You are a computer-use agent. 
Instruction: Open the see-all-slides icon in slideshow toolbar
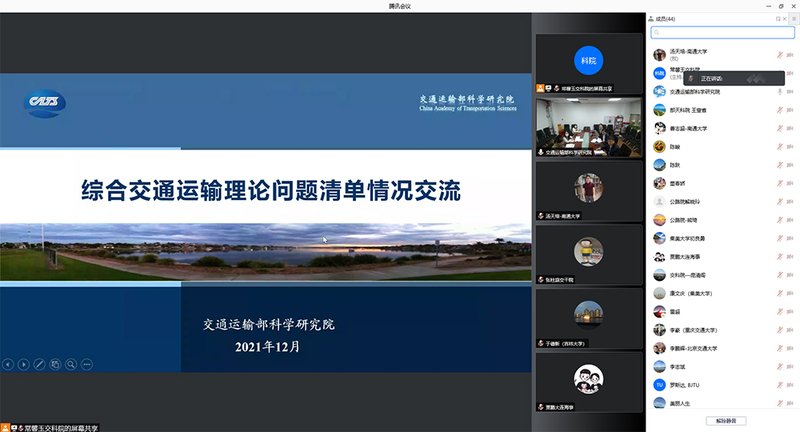[x=55, y=364]
